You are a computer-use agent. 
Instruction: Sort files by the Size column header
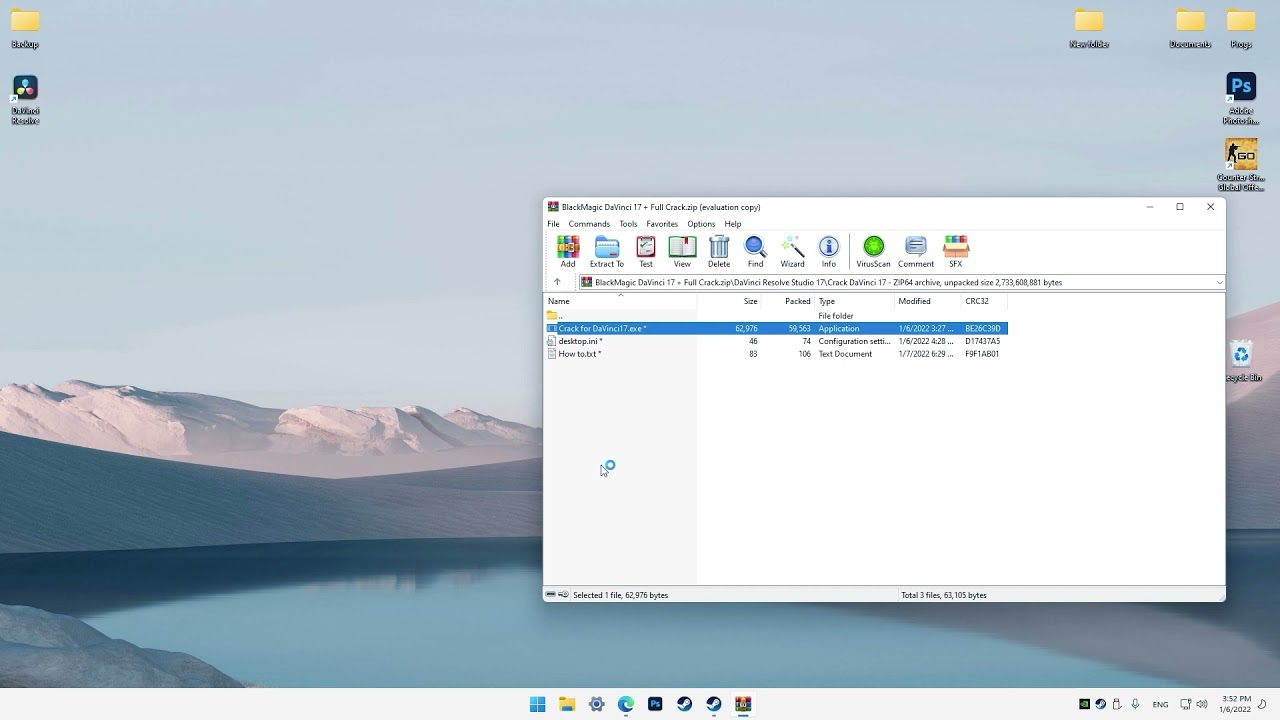tap(729, 301)
